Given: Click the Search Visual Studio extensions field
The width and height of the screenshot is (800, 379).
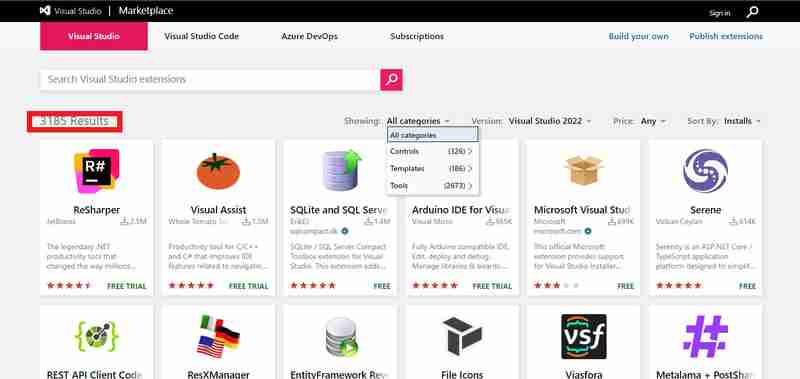Looking at the screenshot, I should 210,80.
